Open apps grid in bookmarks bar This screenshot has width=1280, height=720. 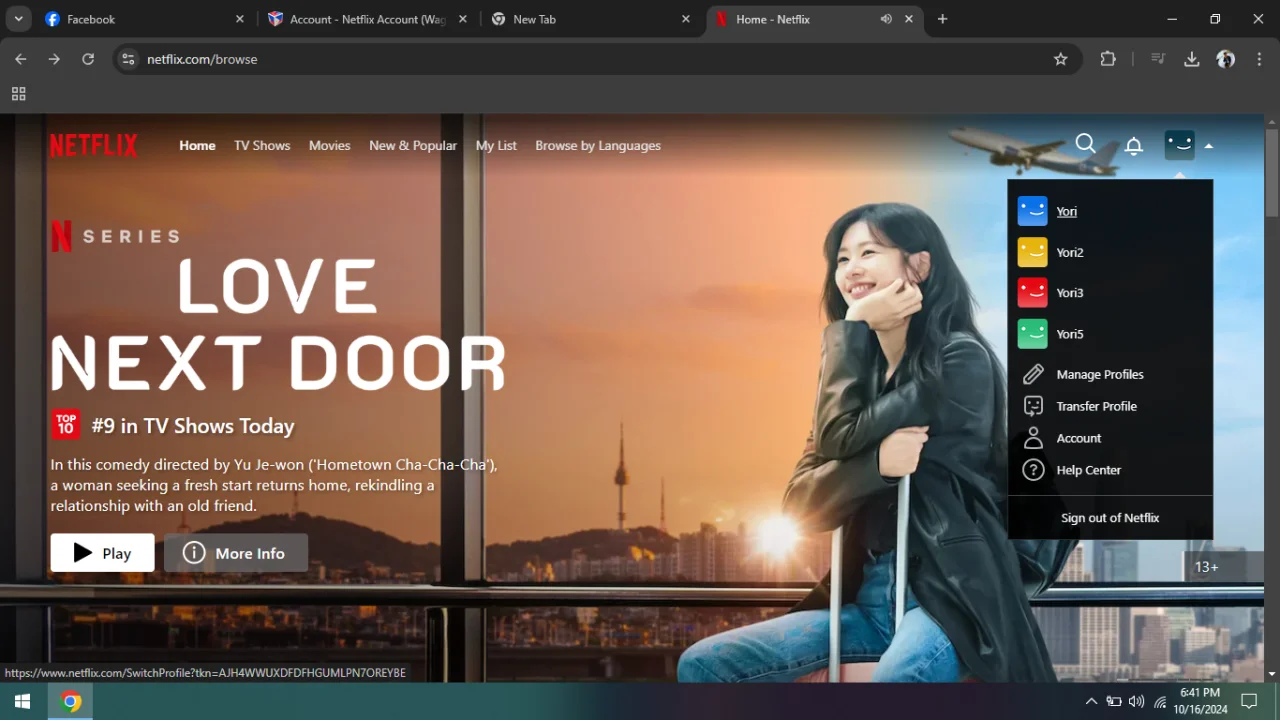[18, 94]
